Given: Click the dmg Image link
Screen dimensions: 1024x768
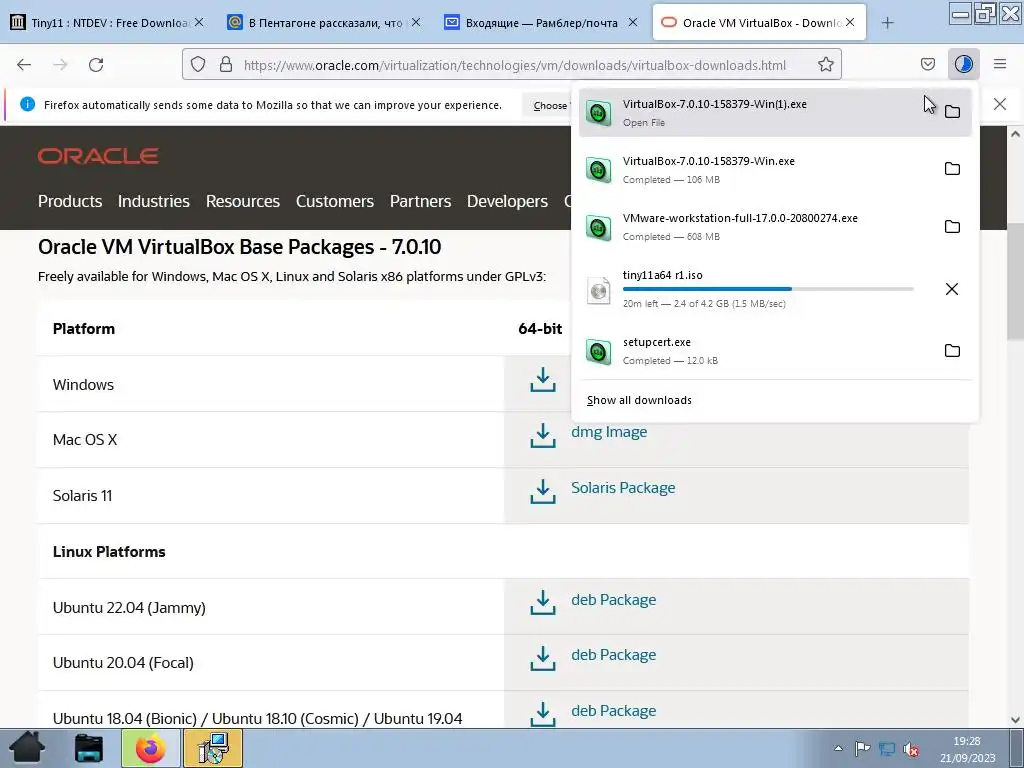Looking at the screenshot, I should [x=609, y=432].
